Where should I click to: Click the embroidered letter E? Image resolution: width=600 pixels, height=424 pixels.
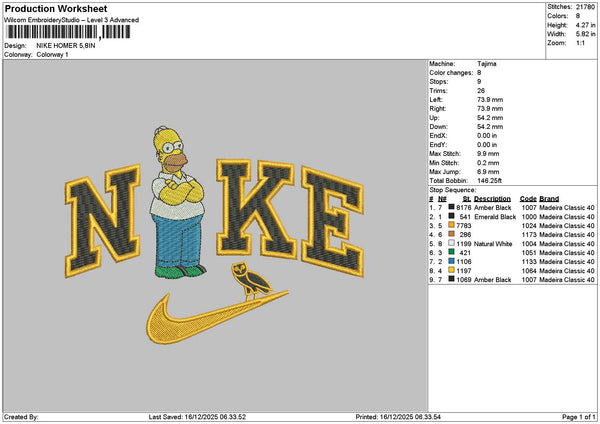pyautogui.click(x=332, y=221)
